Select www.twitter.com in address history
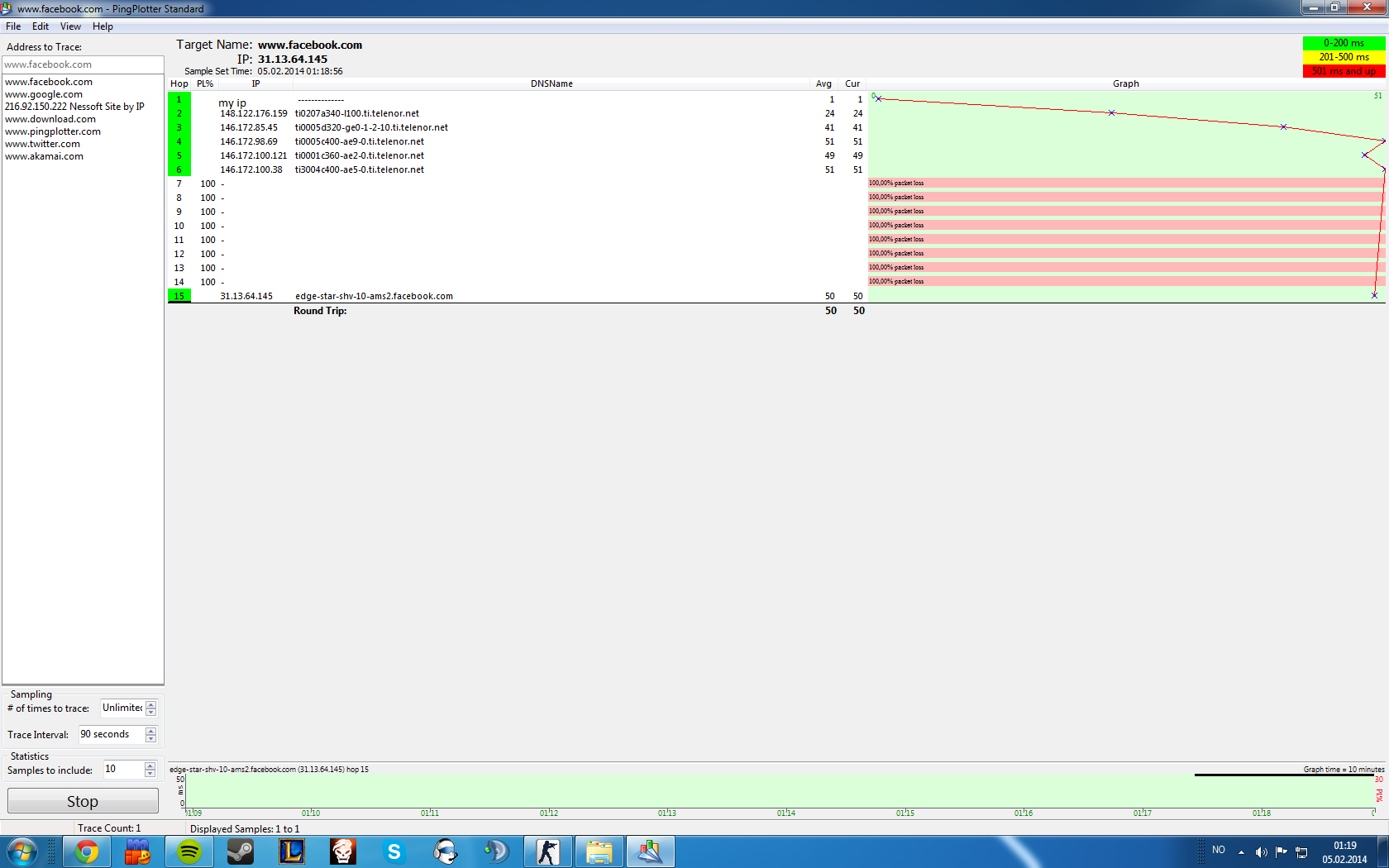1389x868 pixels. click(x=42, y=144)
